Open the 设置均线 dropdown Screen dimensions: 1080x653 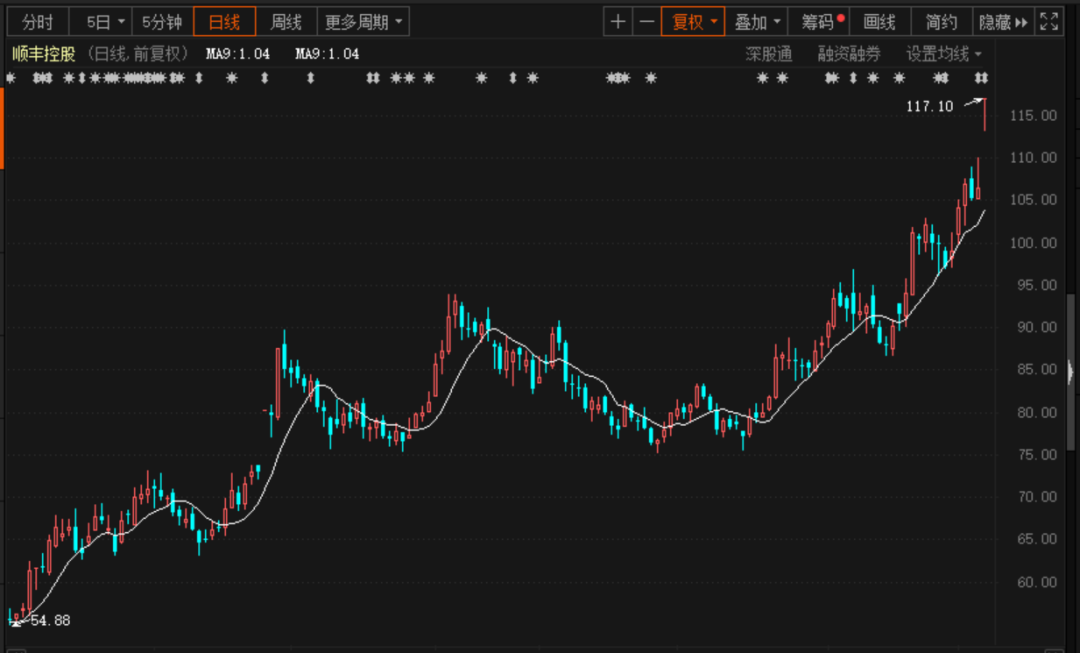(943, 54)
